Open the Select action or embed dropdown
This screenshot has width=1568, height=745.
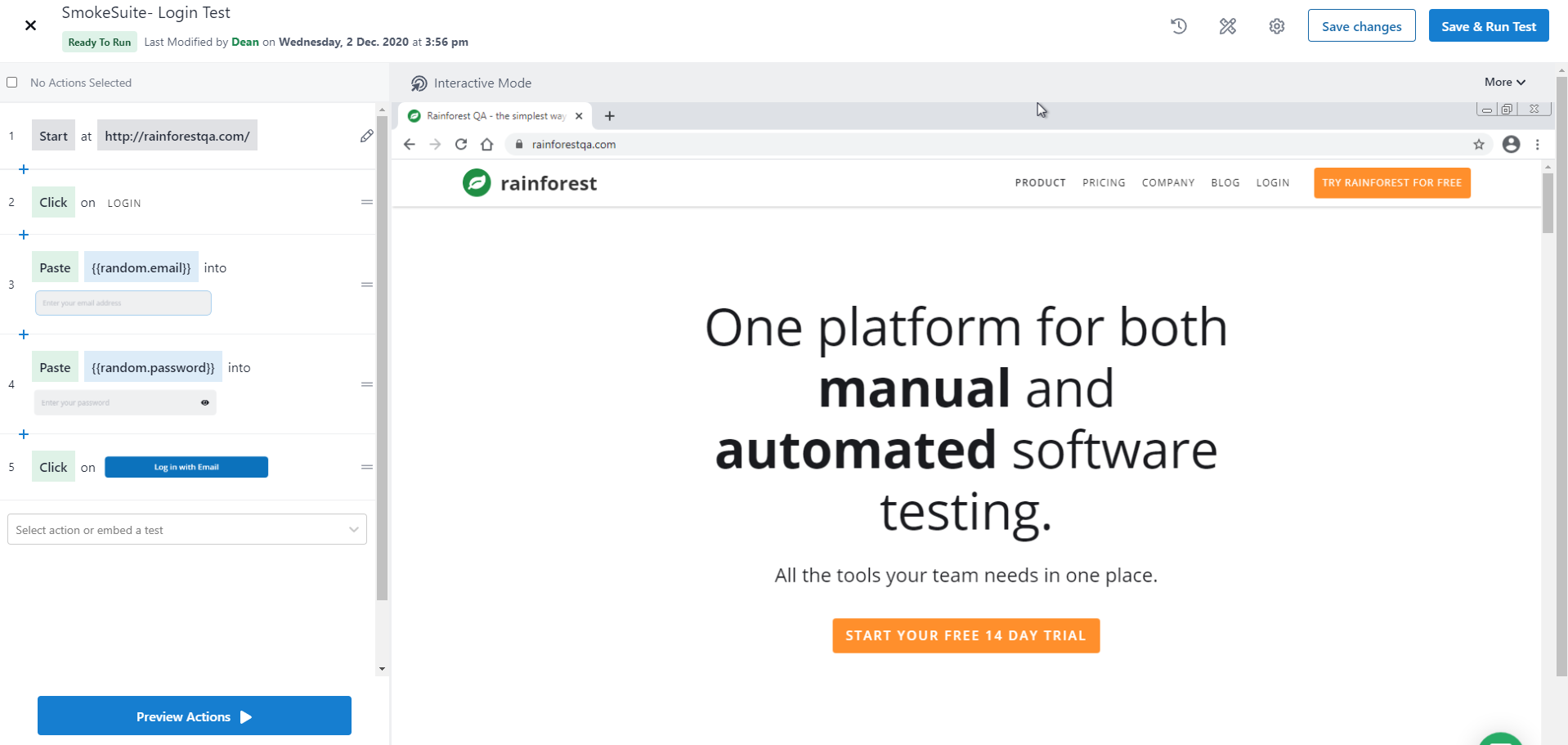(x=187, y=530)
